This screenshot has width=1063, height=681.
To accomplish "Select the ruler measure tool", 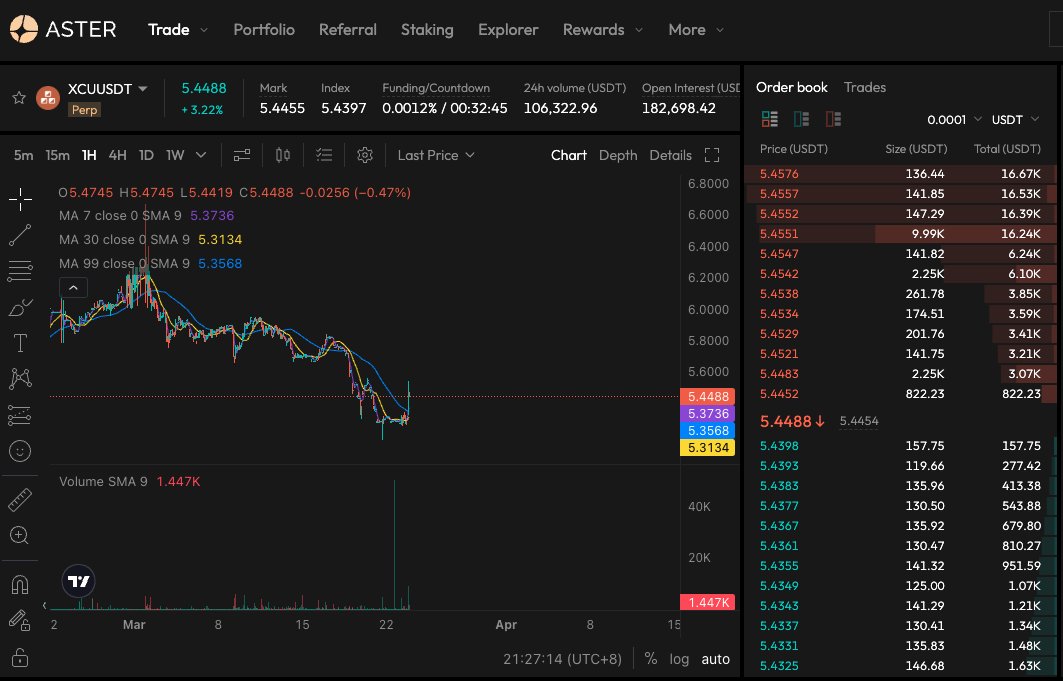I will (20, 499).
